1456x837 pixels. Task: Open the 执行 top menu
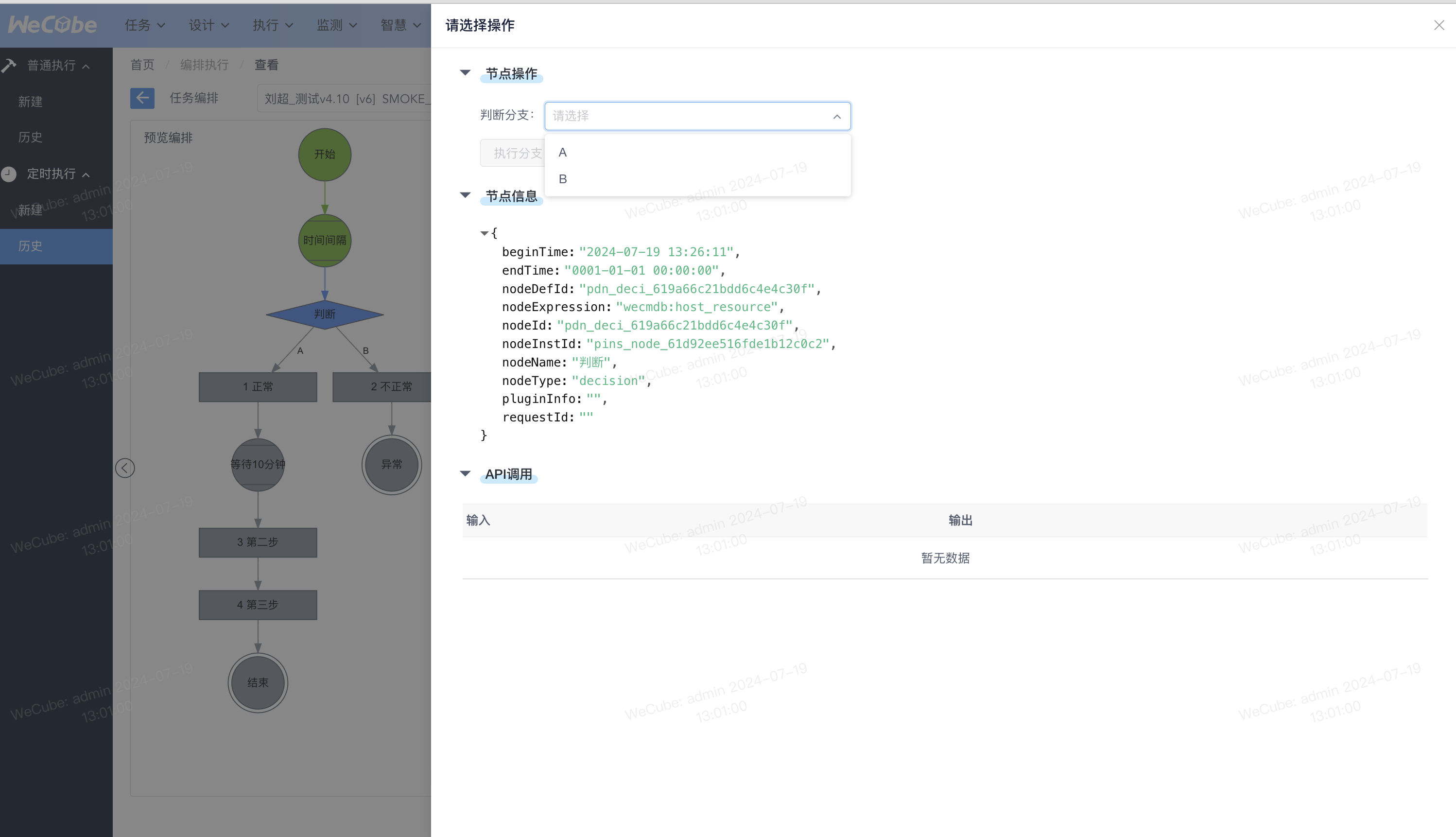[x=273, y=25]
